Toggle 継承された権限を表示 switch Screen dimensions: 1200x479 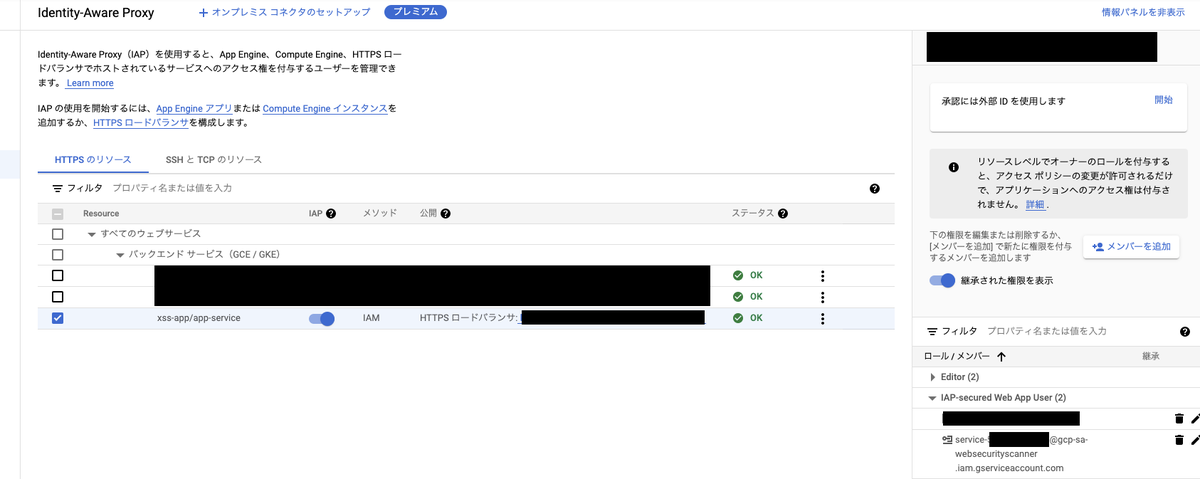coord(942,280)
